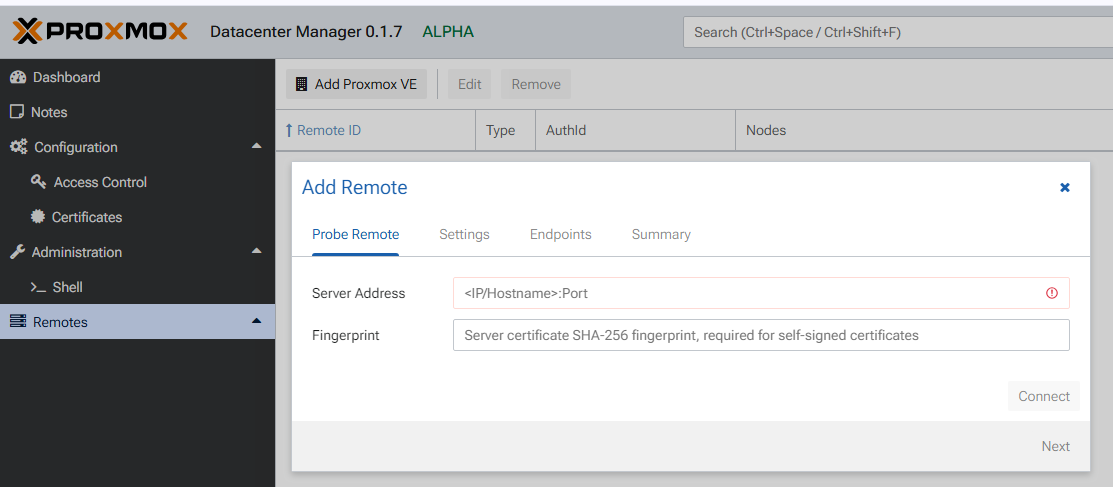Click the Remotes server icon

click(17, 322)
